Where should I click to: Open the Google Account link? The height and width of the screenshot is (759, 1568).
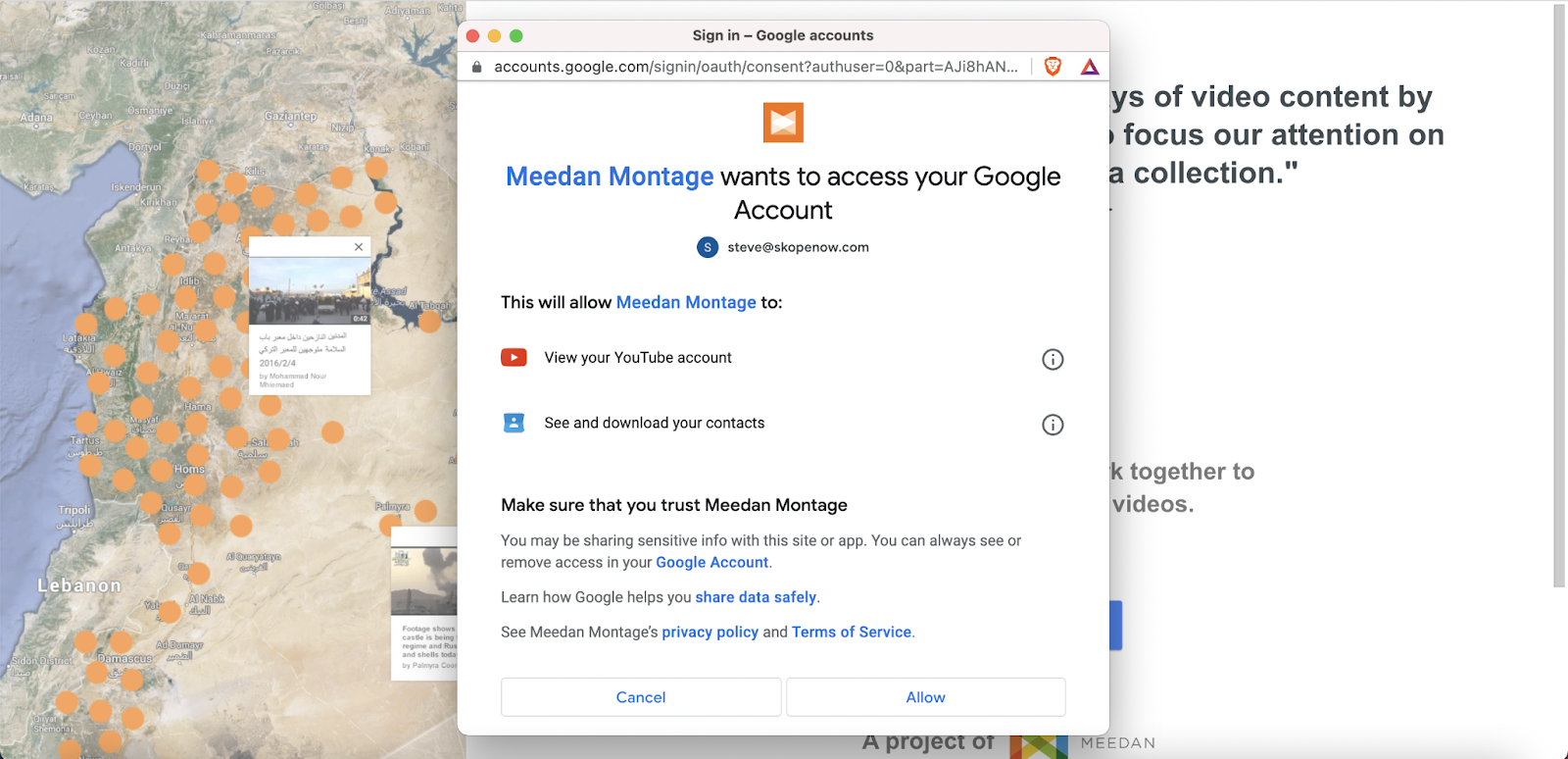pyautogui.click(x=712, y=562)
